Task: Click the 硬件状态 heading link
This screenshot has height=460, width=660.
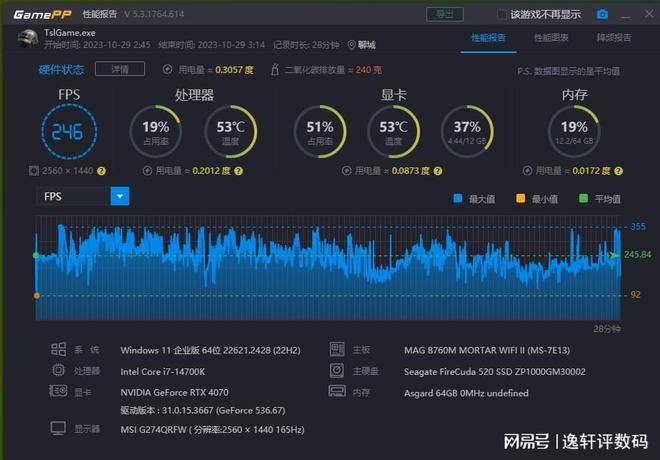Action: pyautogui.click(x=61, y=69)
